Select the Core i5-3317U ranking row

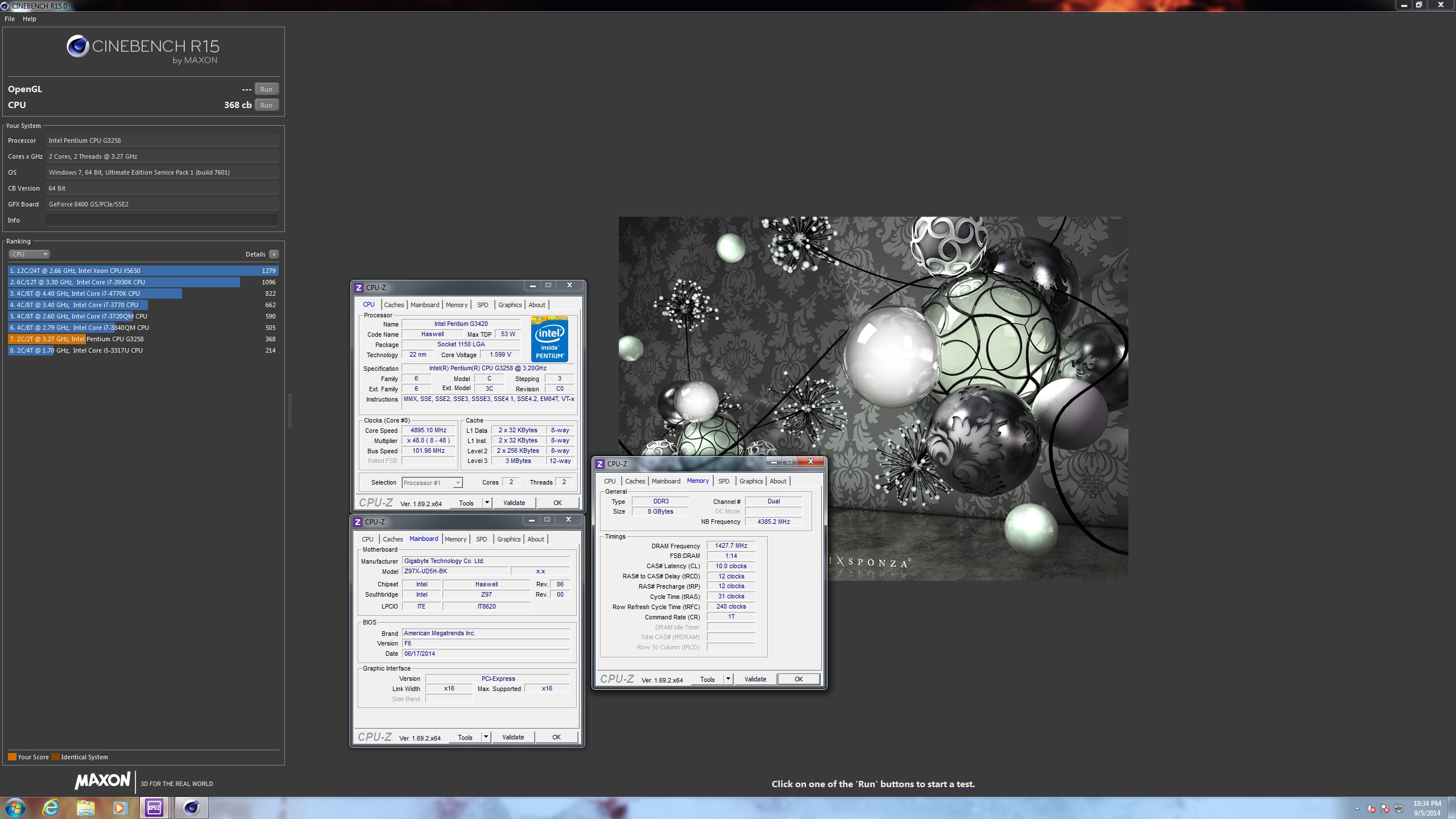point(143,350)
